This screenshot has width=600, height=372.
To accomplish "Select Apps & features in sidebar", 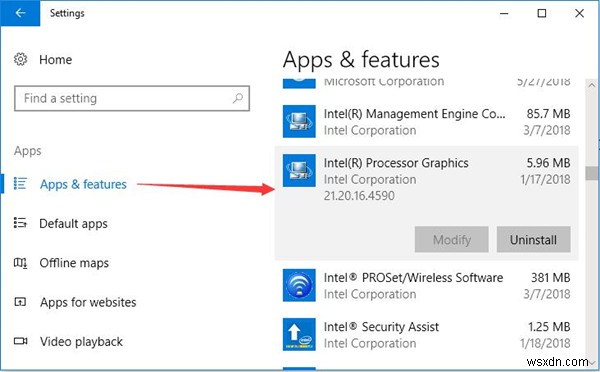I will [83, 184].
